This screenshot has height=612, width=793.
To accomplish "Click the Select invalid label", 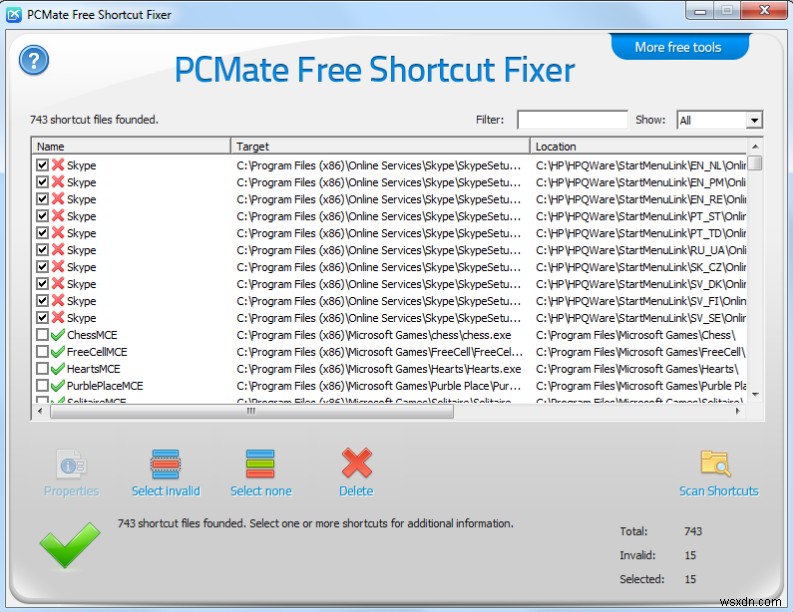I will pyautogui.click(x=165, y=491).
